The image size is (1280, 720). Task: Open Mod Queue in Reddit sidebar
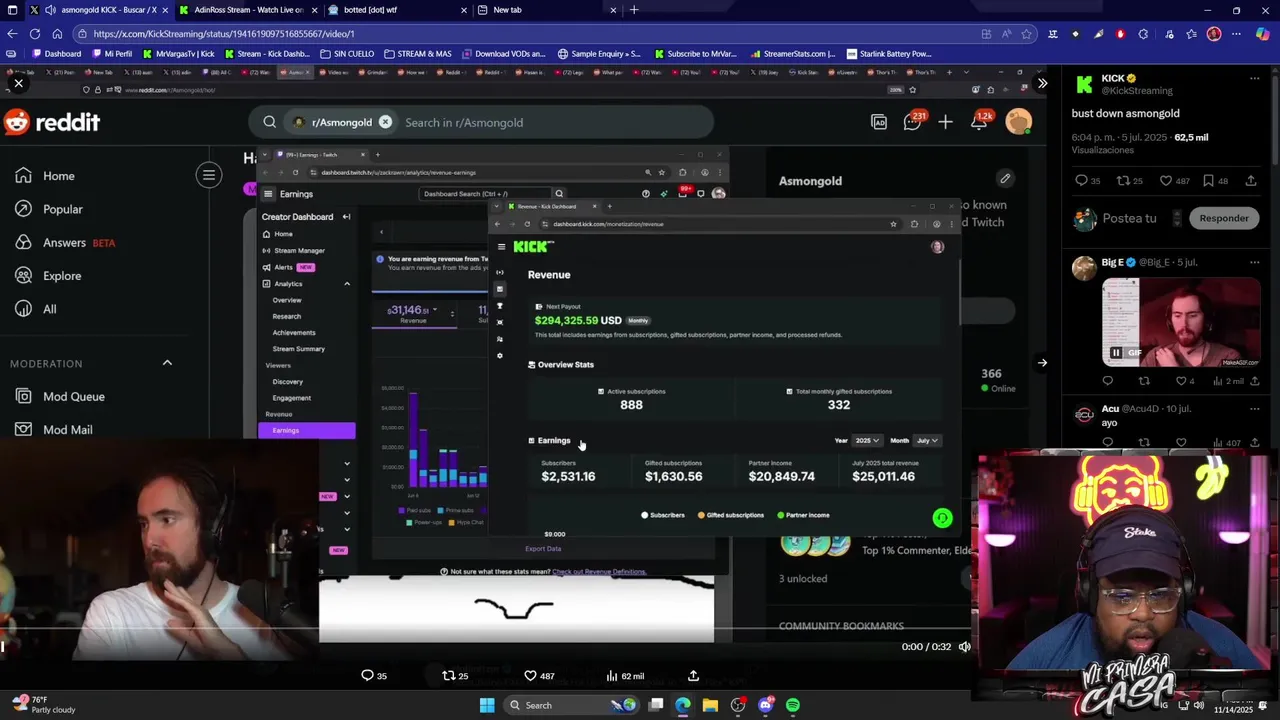60,397
